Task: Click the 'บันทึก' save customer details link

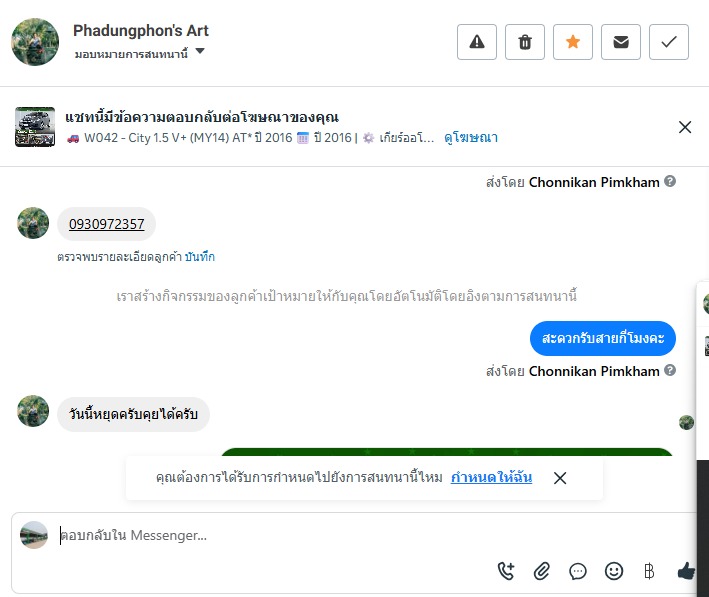Action: (x=200, y=257)
